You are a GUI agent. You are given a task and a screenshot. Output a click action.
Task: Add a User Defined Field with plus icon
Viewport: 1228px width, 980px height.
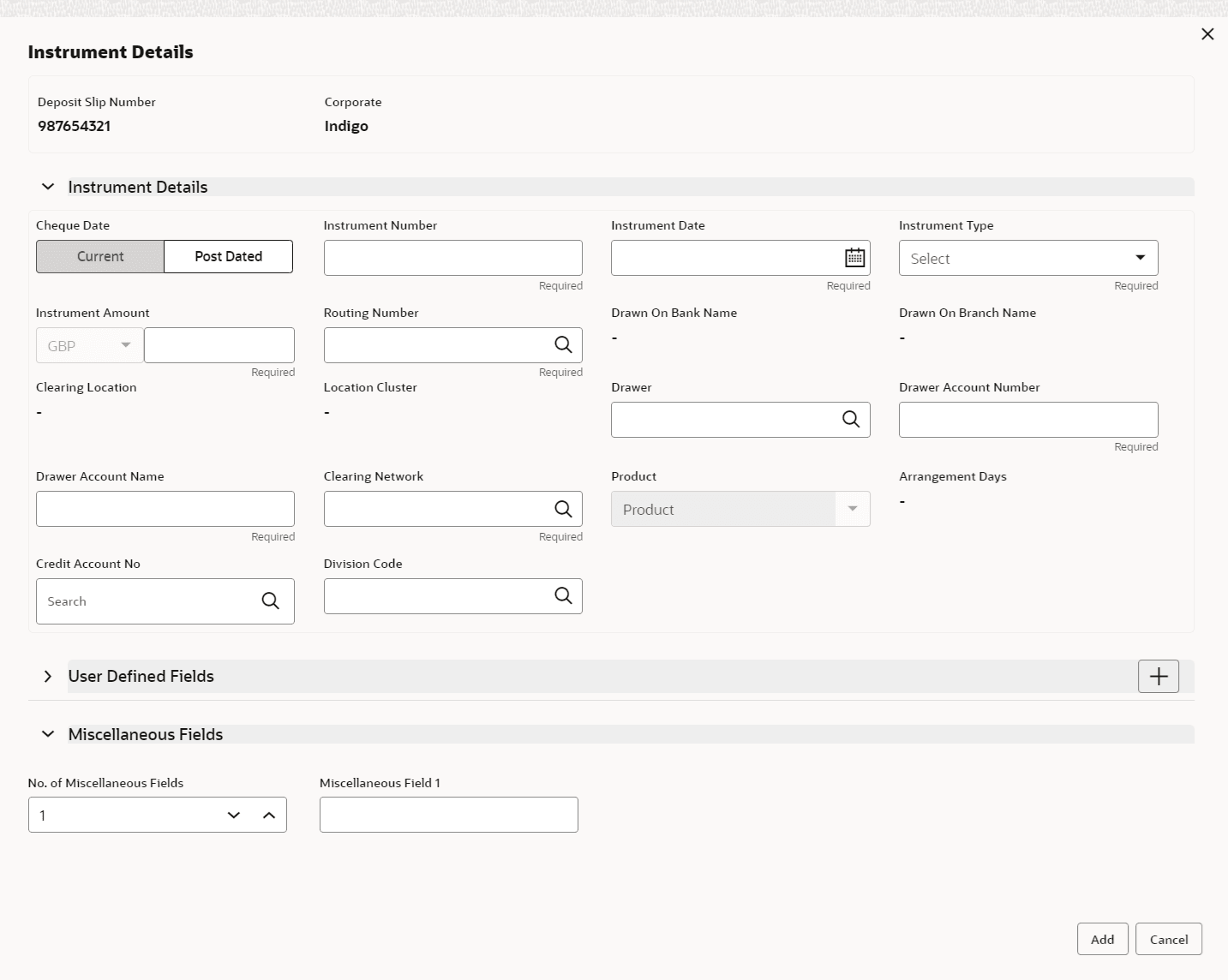1158,676
